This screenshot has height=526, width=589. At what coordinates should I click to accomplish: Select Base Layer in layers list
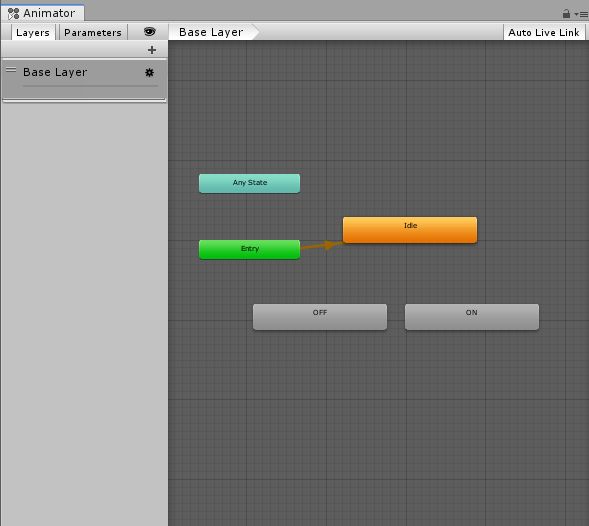84,79
